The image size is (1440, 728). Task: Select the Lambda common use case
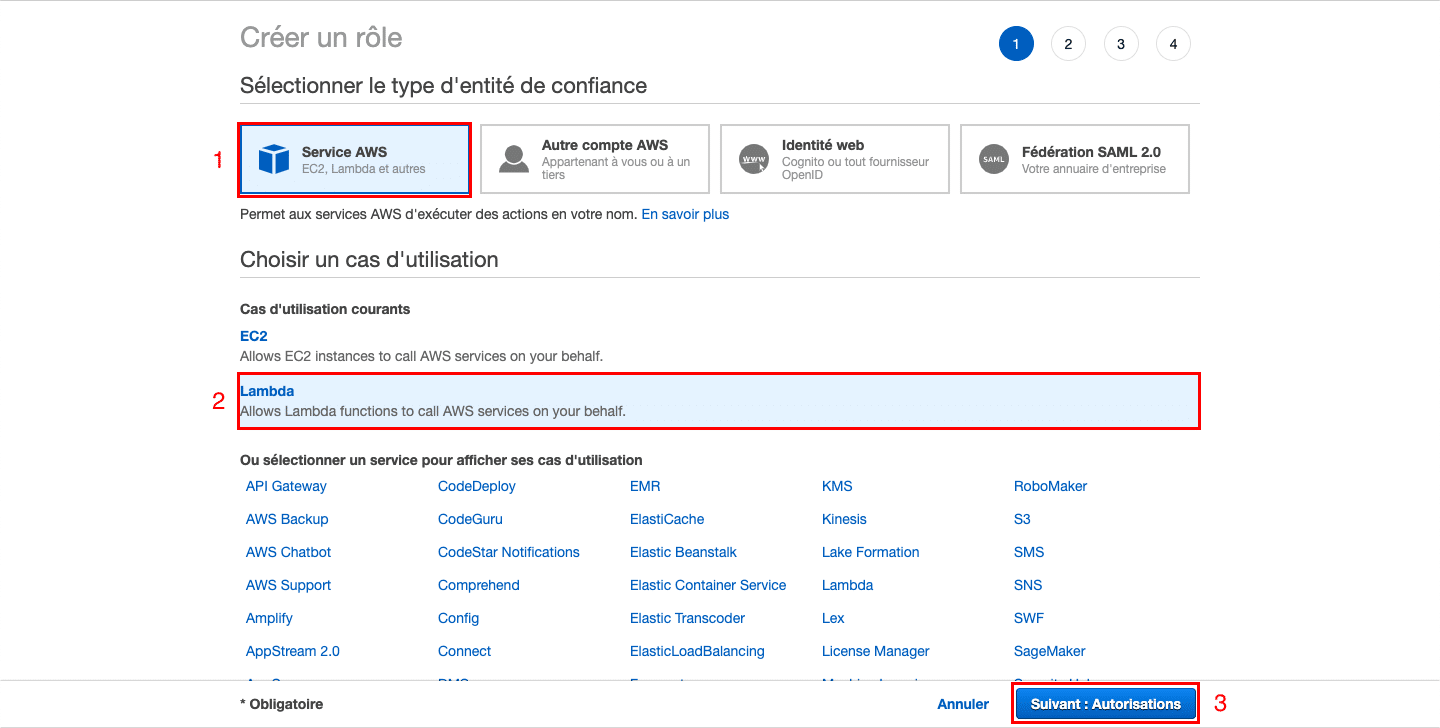tap(719, 401)
